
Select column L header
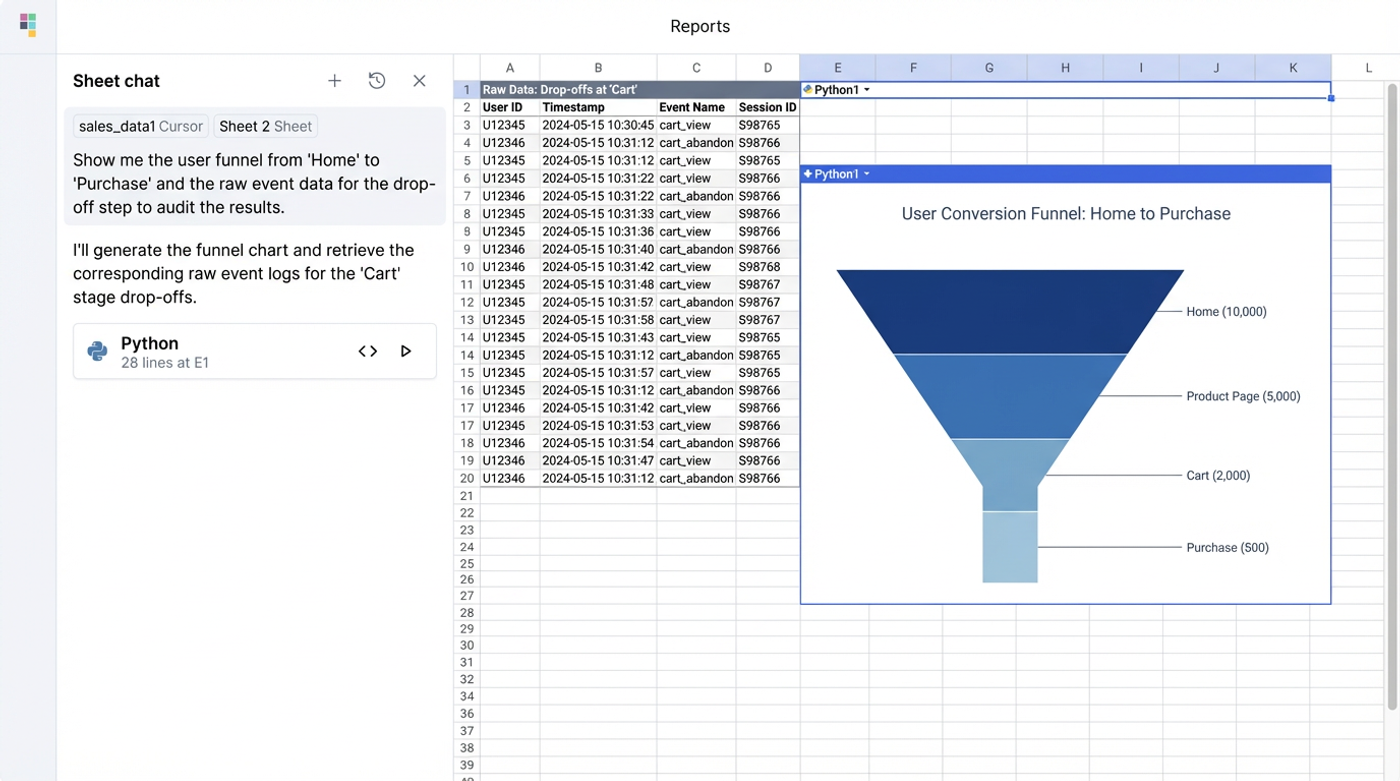1368,68
